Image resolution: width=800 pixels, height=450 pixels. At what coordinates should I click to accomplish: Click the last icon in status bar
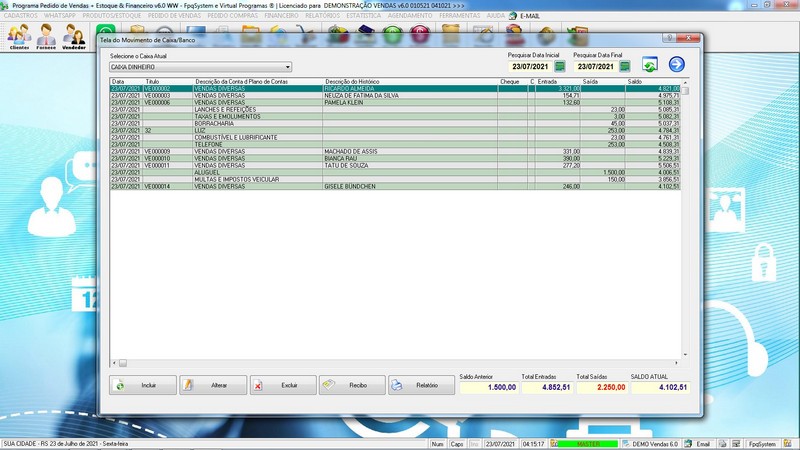[788, 444]
